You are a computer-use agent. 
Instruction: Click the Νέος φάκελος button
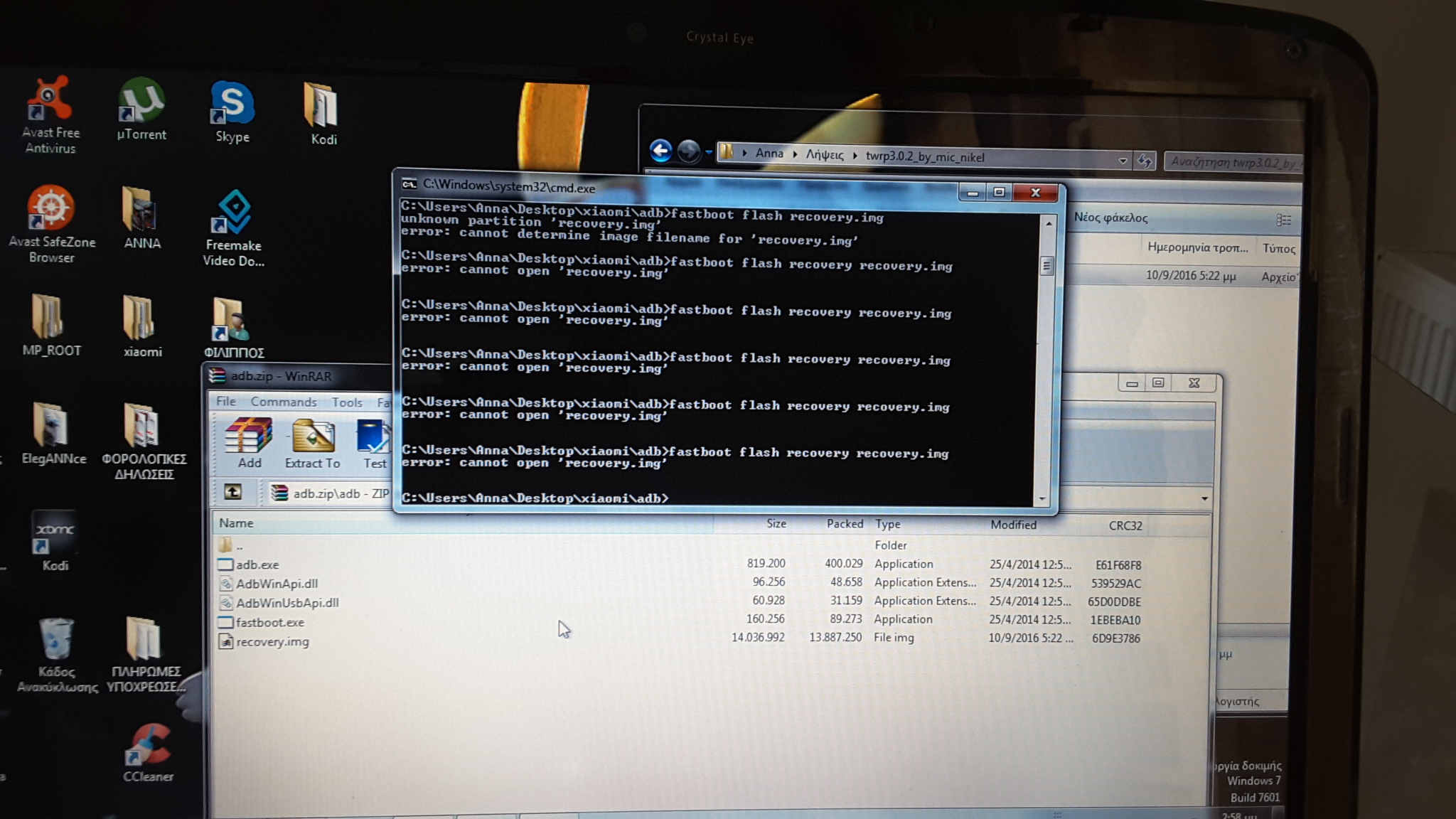1110,218
